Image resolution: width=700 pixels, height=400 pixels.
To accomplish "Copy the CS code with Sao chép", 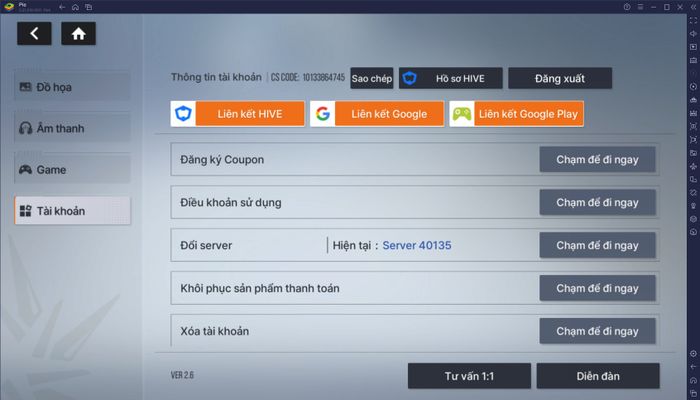I will pos(371,79).
